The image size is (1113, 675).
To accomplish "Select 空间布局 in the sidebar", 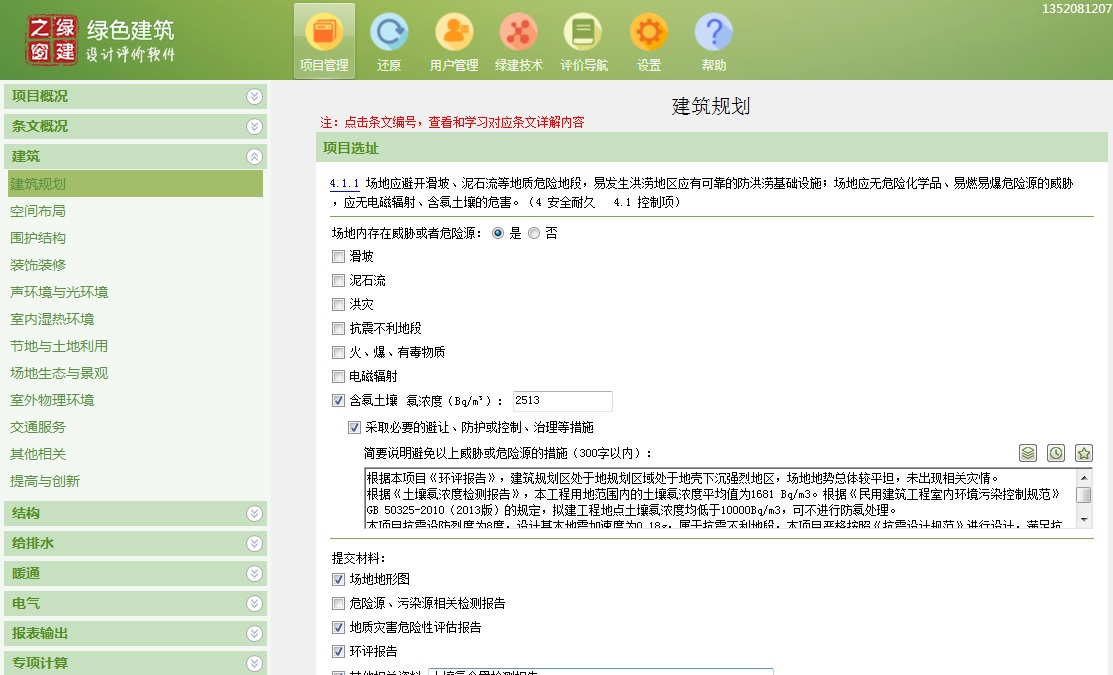I will 38,211.
